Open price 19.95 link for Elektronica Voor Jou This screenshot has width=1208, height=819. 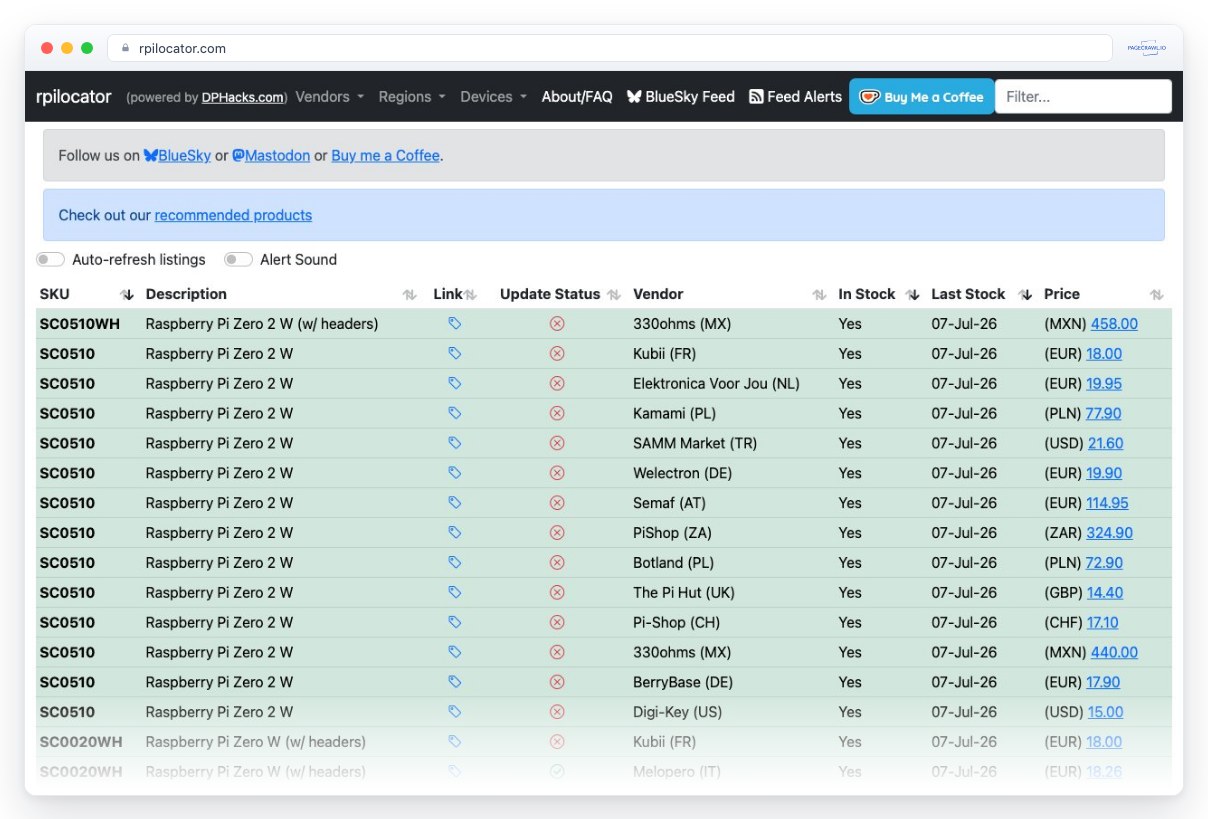click(1104, 384)
